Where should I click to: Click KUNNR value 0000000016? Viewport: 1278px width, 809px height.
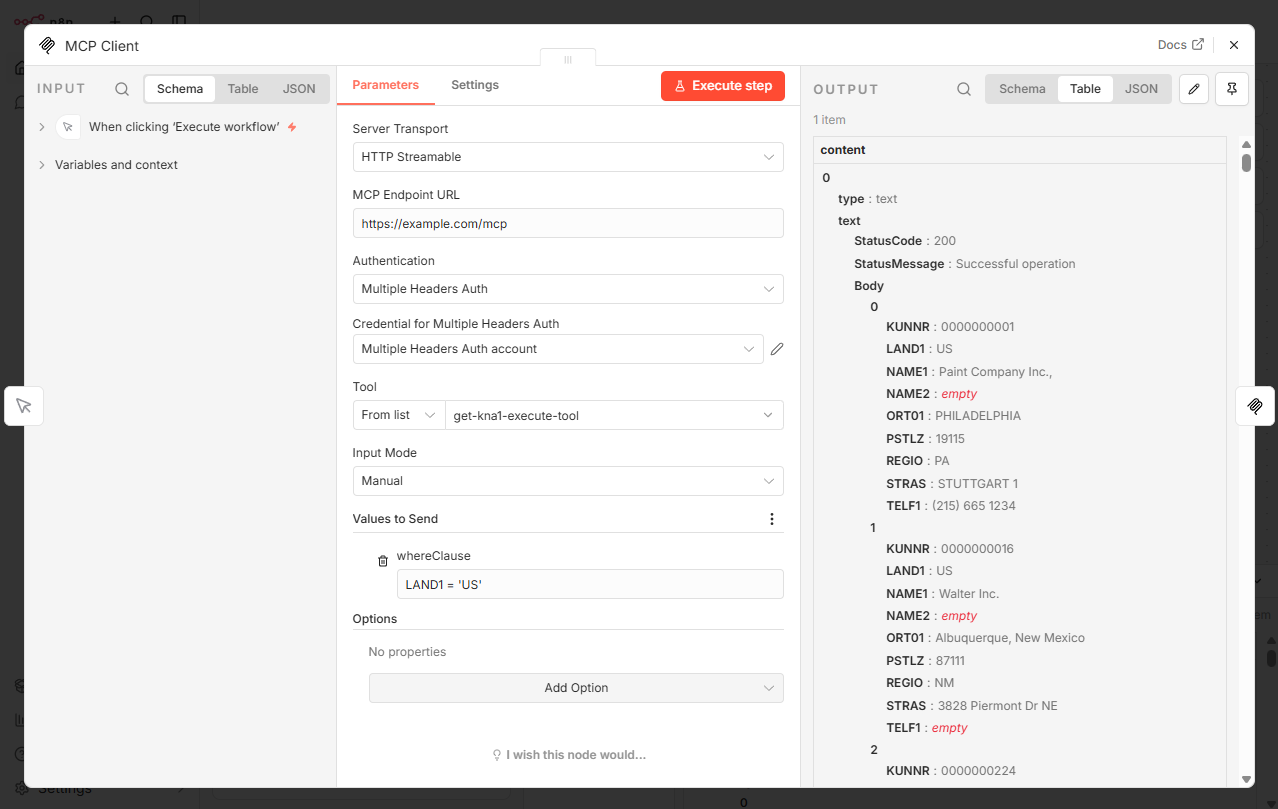coord(977,549)
